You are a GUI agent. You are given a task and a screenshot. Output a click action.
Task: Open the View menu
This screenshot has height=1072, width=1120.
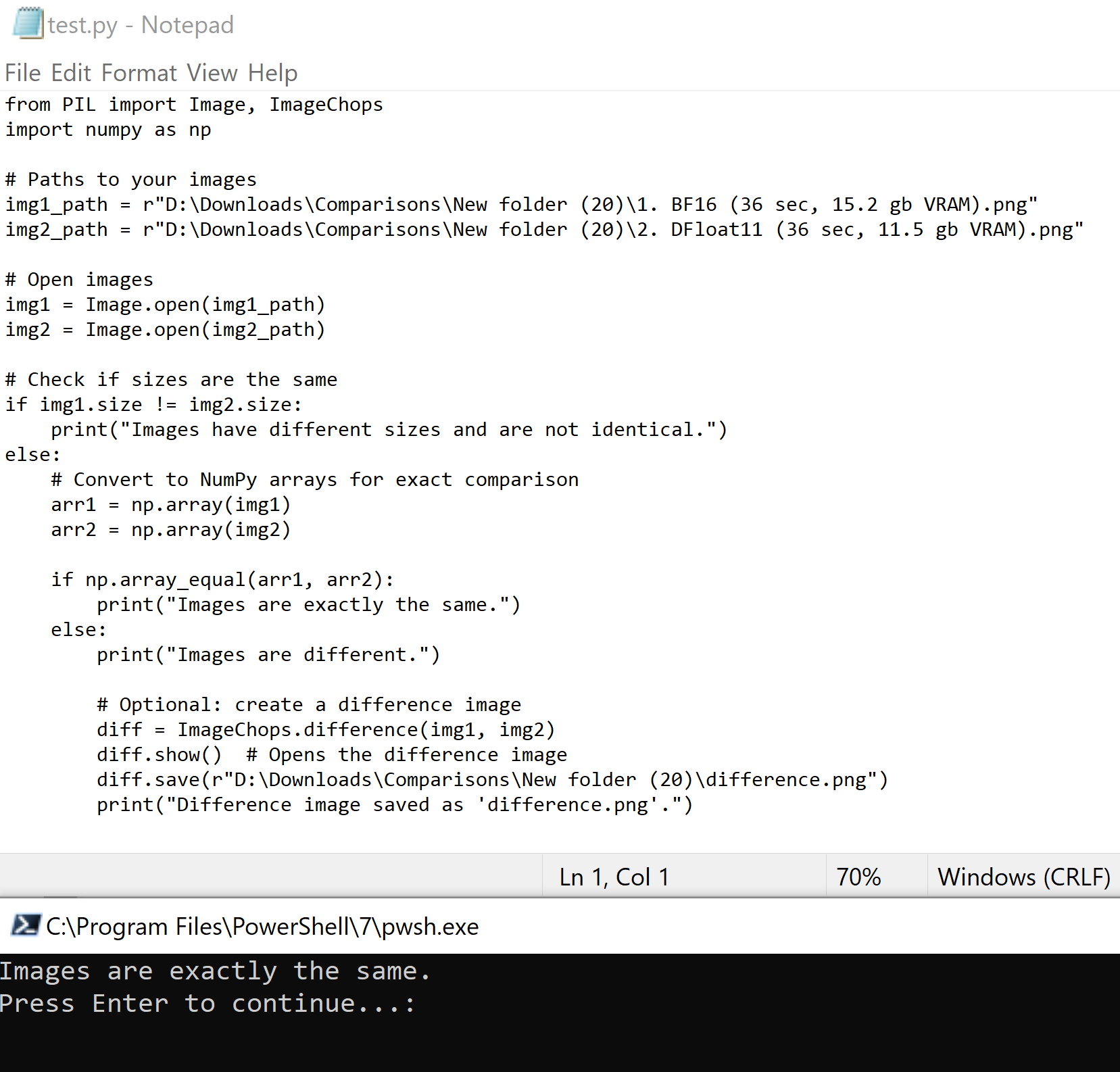click(x=212, y=73)
